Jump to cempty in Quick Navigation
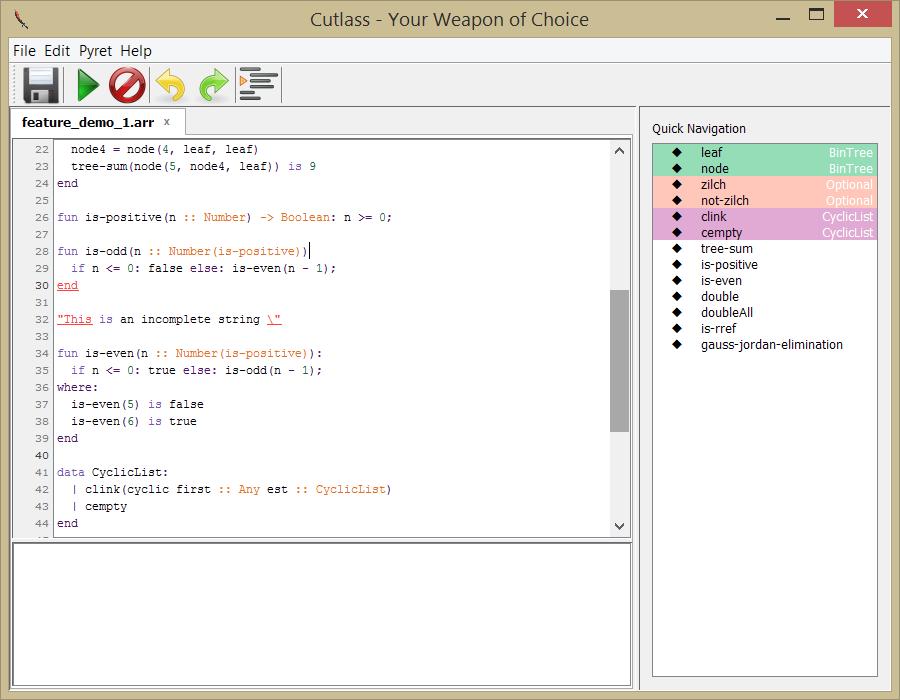Screen dimensions: 900x700 765,232
